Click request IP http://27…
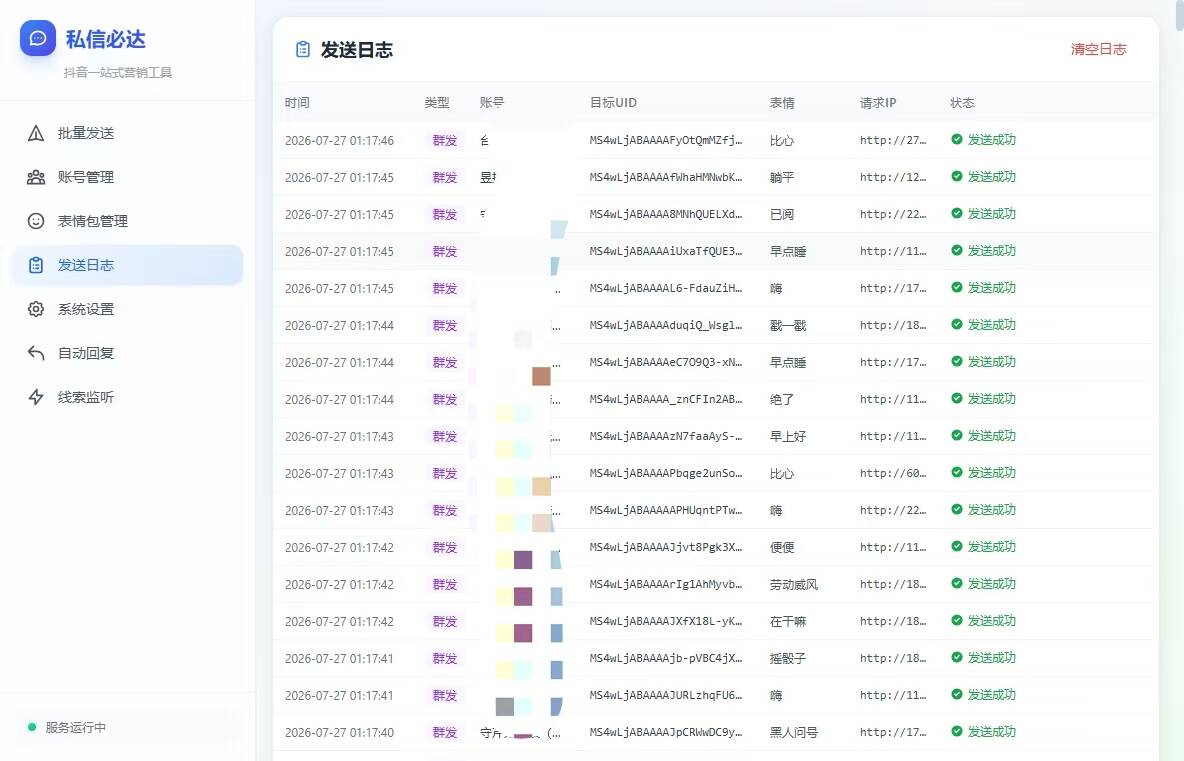The height and width of the screenshot is (761, 1184). [x=893, y=140]
